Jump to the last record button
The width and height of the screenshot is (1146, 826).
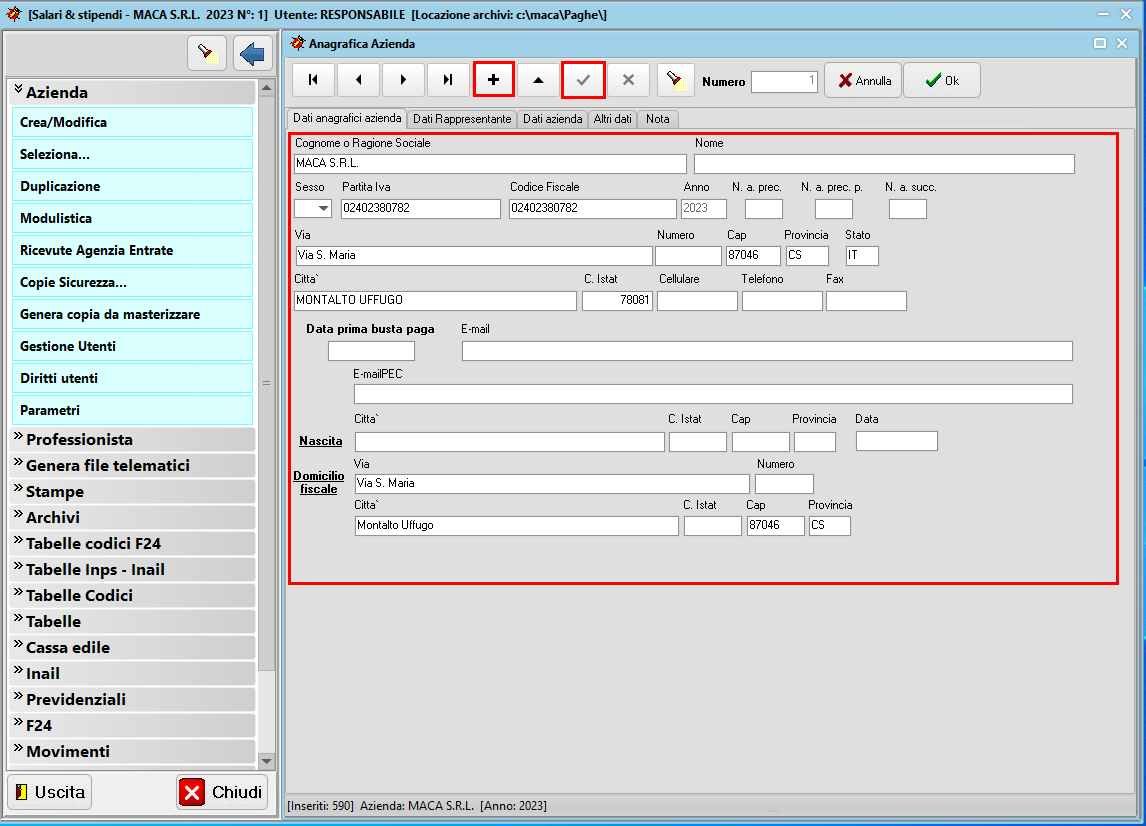coord(448,80)
